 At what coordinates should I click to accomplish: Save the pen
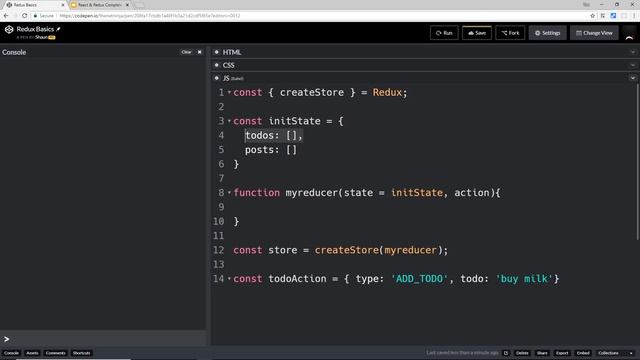click(x=477, y=33)
